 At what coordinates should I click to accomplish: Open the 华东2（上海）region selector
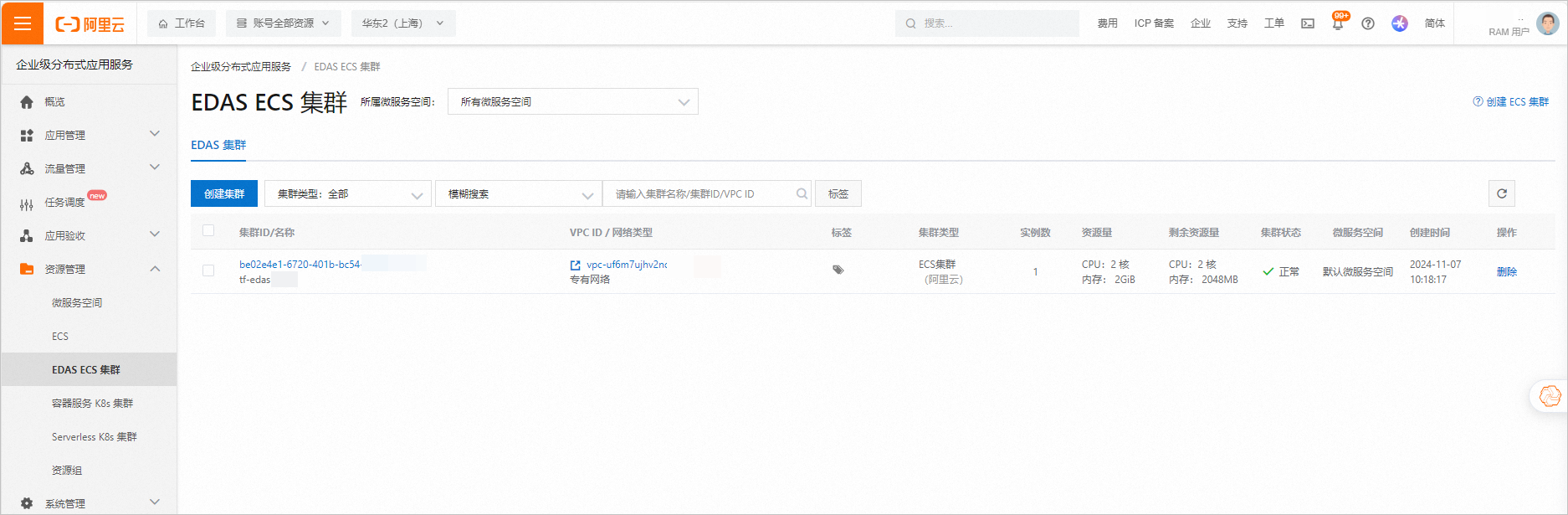pos(403,23)
